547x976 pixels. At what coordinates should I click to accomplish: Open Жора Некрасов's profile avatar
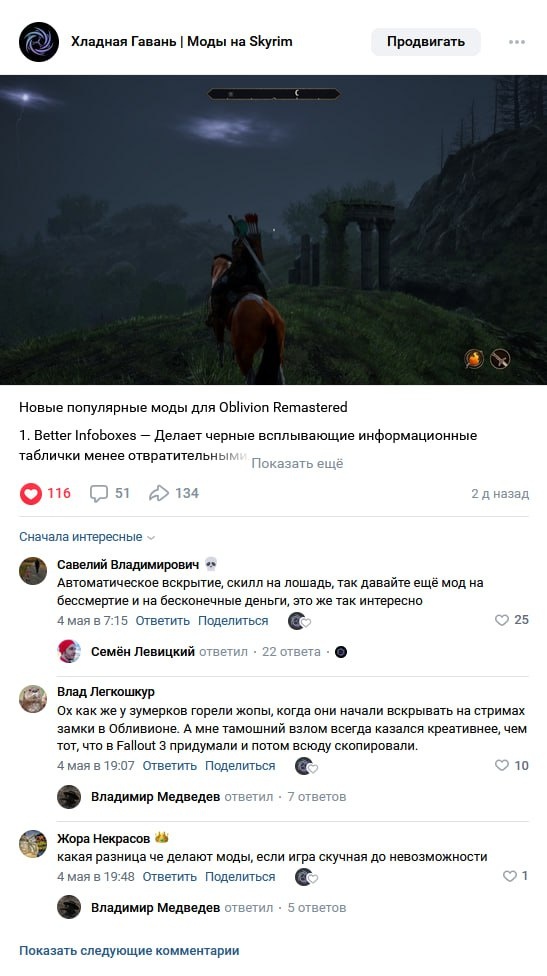click(x=33, y=844)
